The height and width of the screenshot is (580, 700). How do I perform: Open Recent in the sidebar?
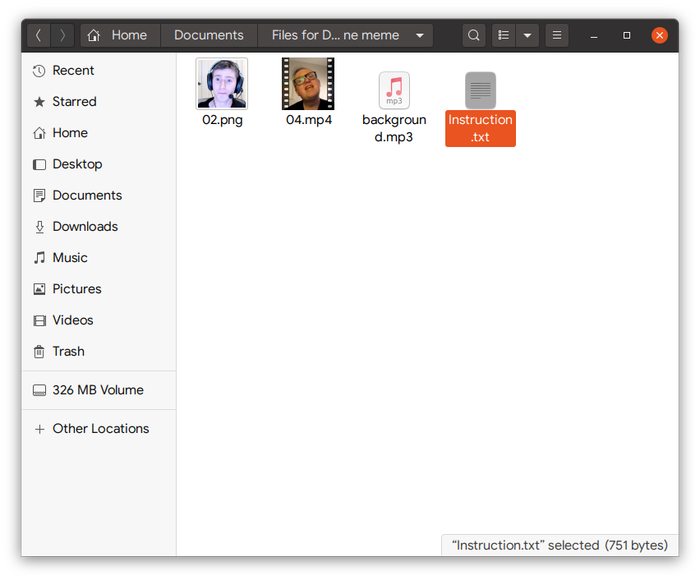click(99, 71)
